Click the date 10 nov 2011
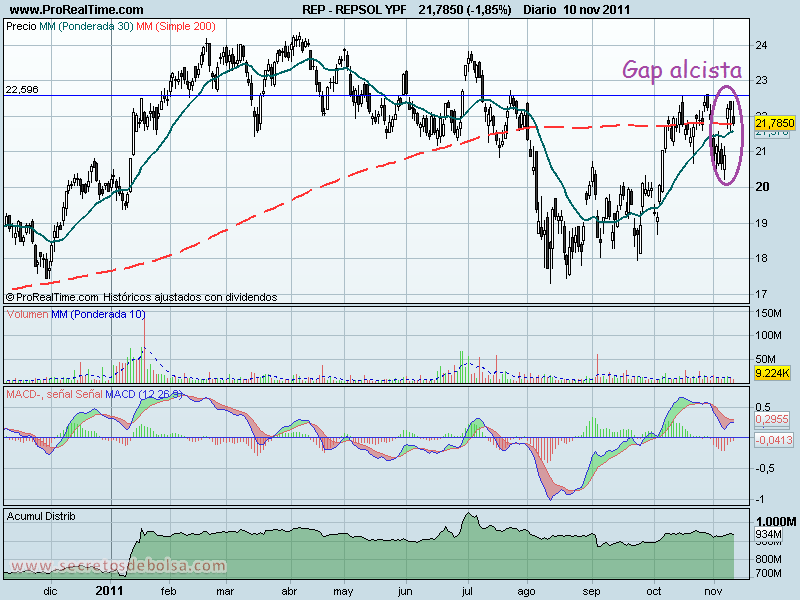 [x=597, y=9]
